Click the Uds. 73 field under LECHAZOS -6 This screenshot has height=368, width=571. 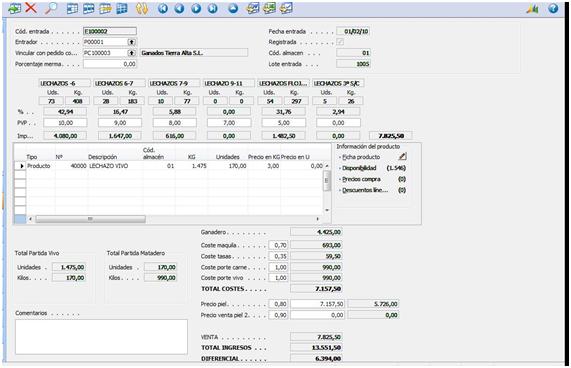click(51, 101)
